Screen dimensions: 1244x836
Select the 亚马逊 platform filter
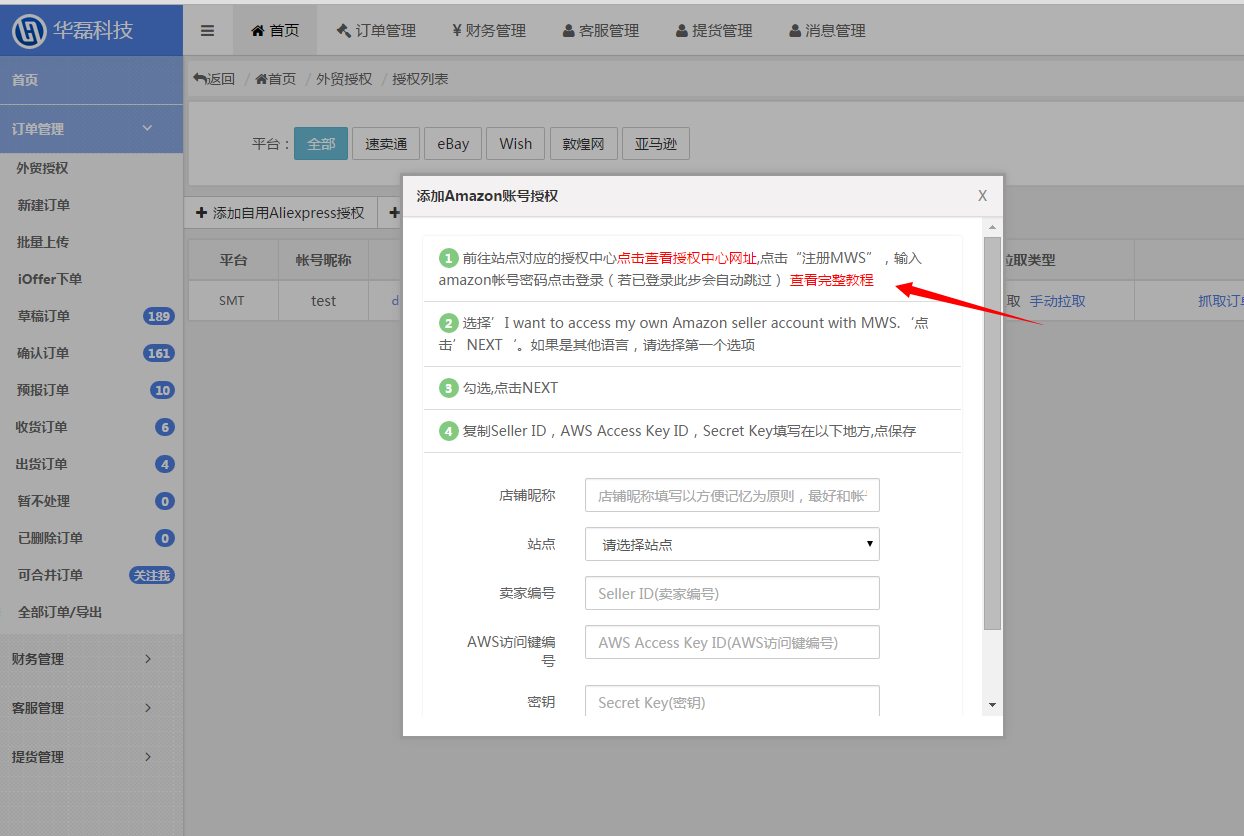(x=655, y=144)
